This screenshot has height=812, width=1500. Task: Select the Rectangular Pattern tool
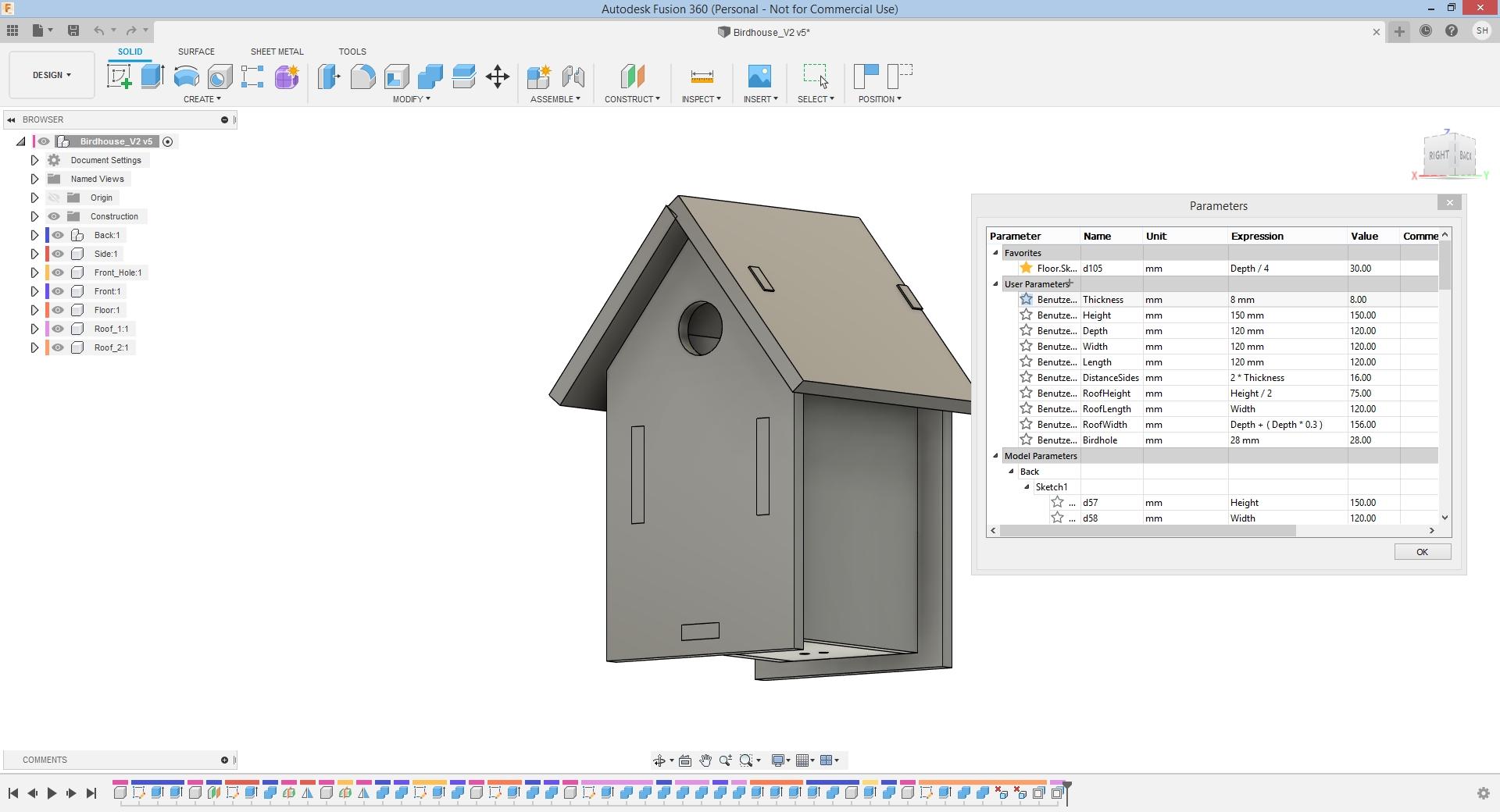click(252, 77)
